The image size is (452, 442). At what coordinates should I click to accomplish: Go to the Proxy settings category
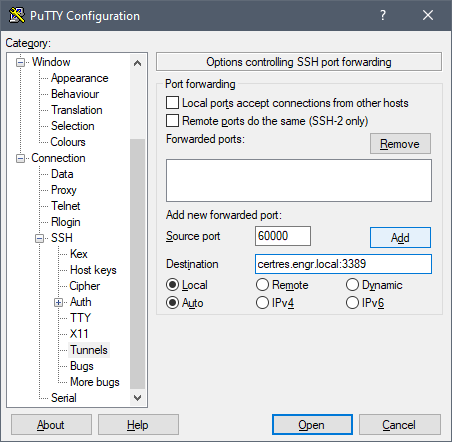click(64, 190)
